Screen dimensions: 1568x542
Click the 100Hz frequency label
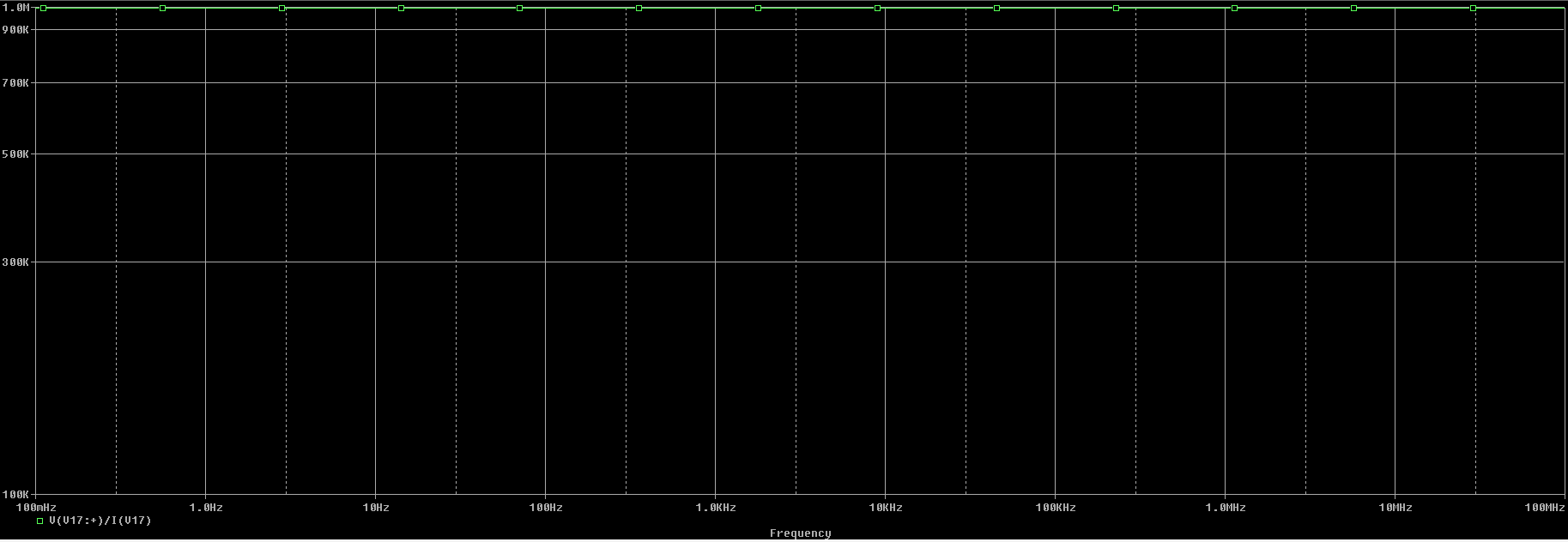coord(546,508)
